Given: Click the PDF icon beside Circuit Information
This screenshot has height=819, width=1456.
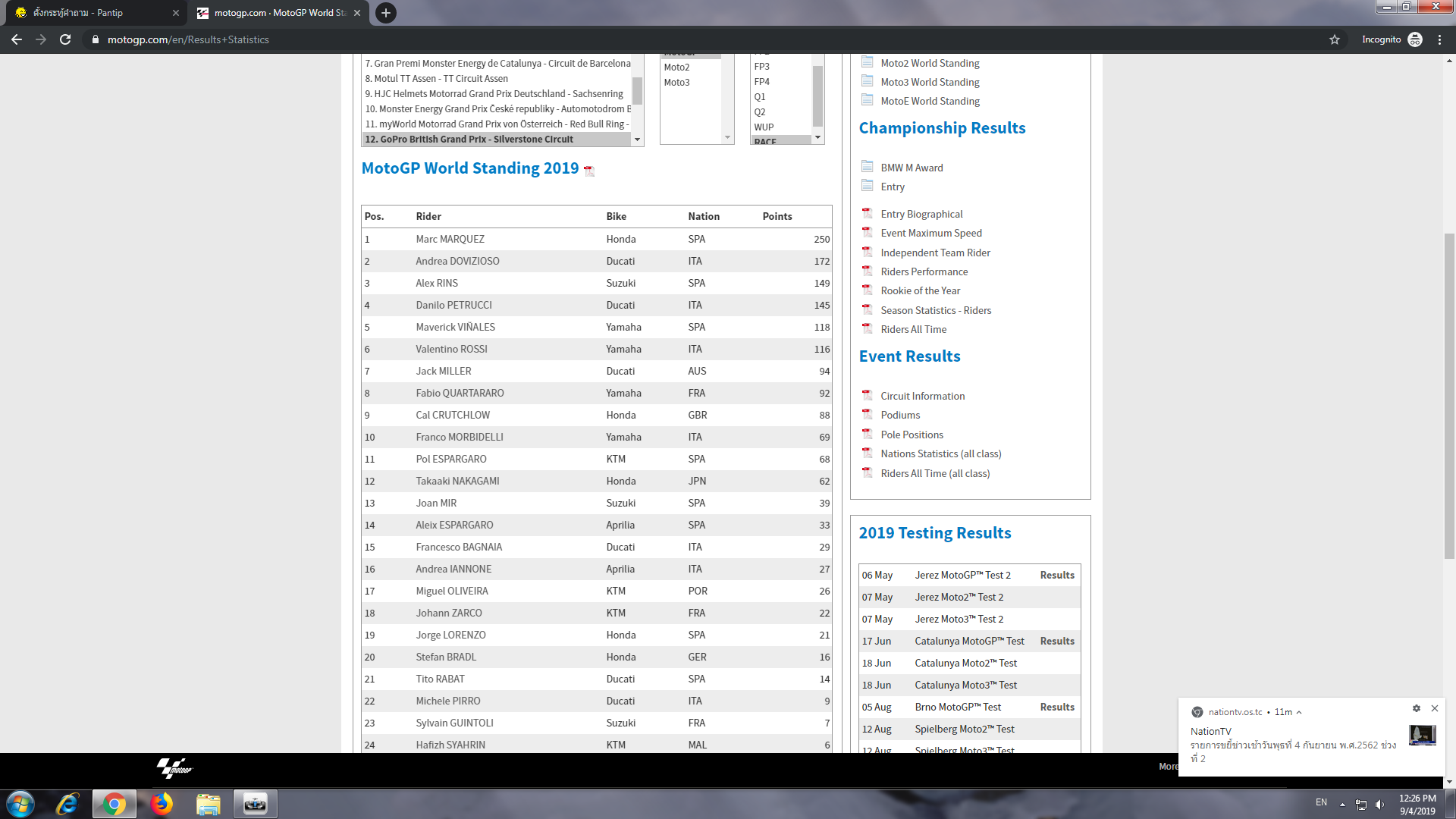Looking at the screenshot, I should click(868, 395).
